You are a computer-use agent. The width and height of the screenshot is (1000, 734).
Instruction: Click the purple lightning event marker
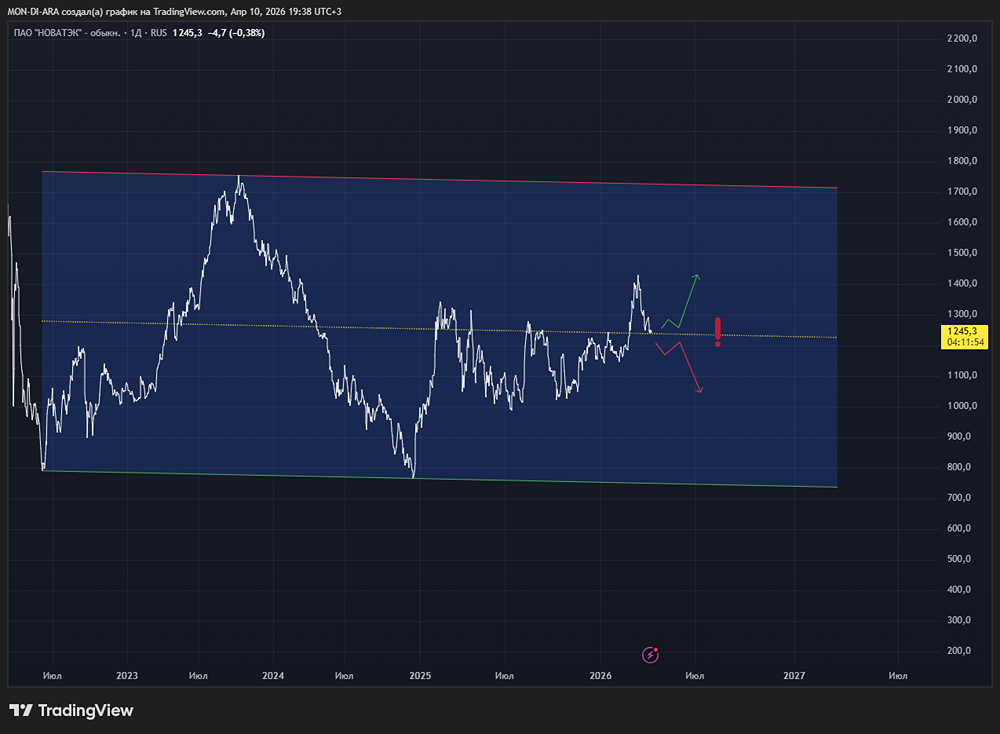[x=650, y=655]
